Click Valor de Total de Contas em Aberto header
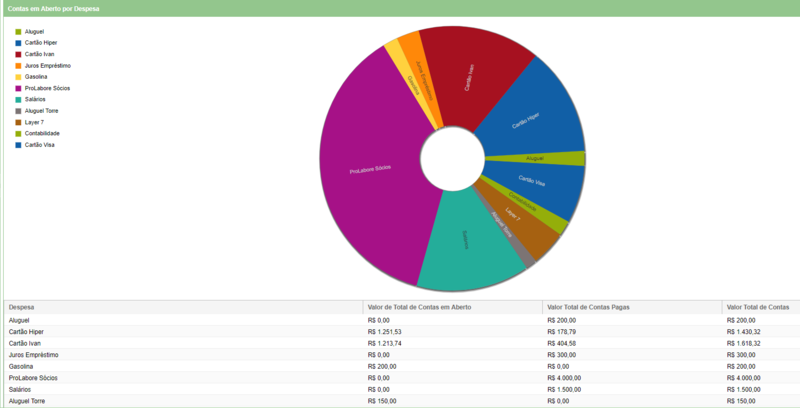Screen dimensions: 800x408 coord(419,307)
